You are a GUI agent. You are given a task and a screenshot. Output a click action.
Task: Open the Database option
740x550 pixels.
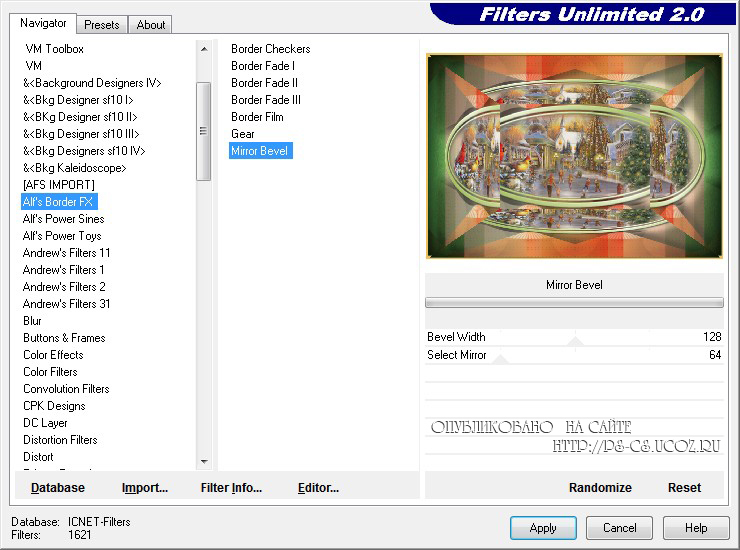tap(58, 488)
